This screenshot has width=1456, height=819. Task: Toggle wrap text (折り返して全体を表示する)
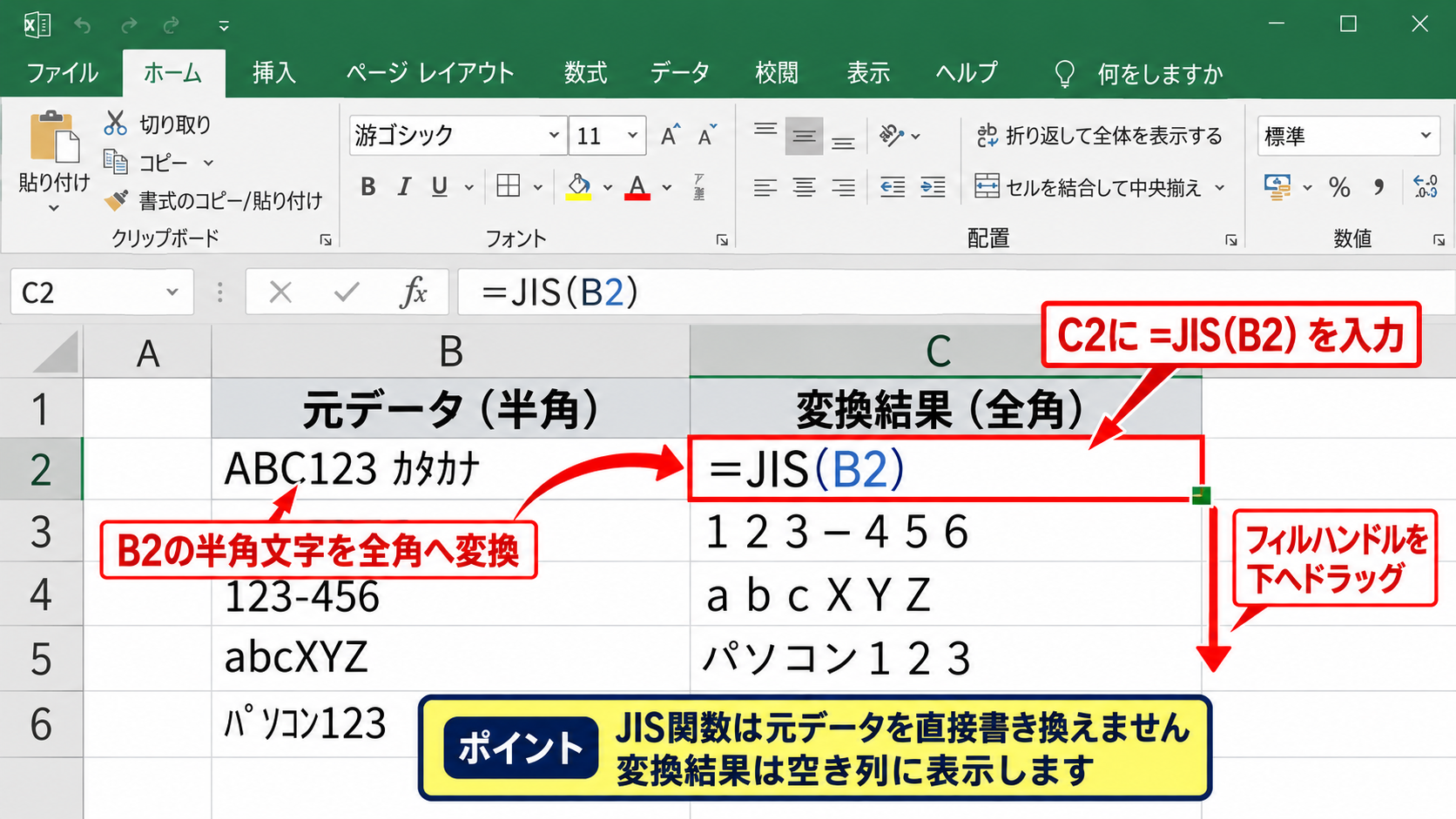click(x=1100, y=136)
